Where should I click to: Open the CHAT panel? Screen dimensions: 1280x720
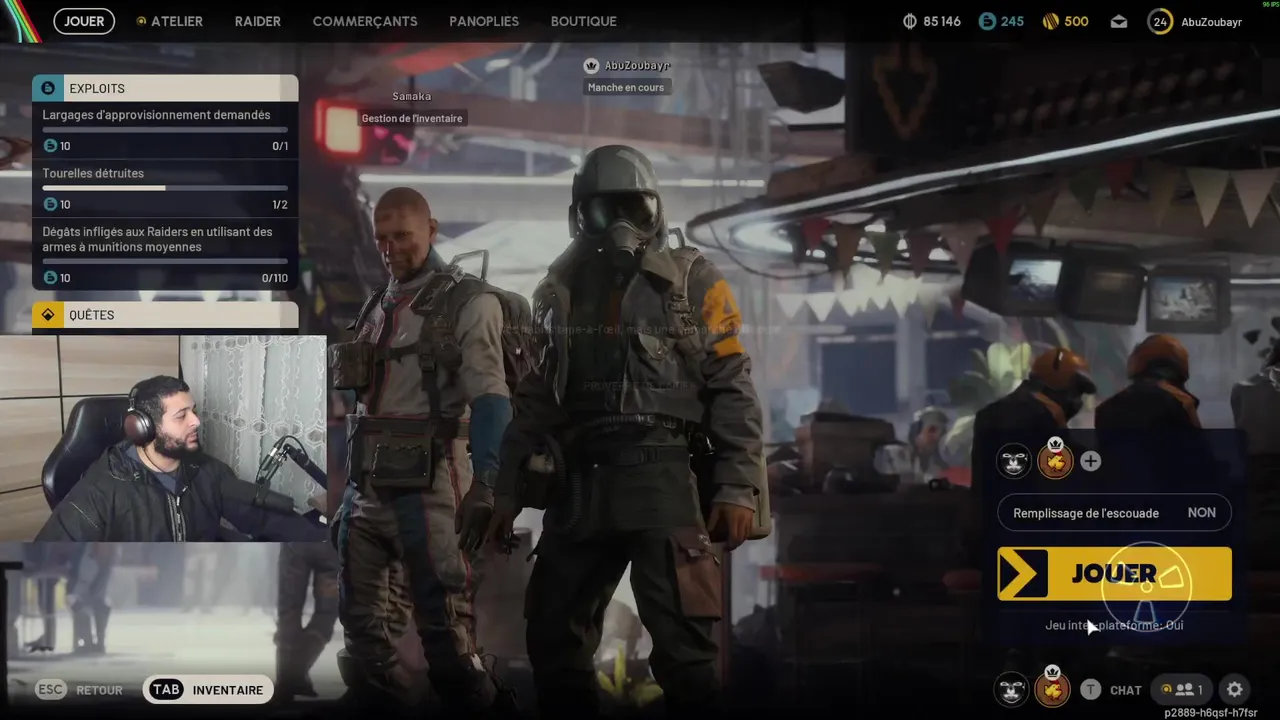click(x=1125, y=690)
